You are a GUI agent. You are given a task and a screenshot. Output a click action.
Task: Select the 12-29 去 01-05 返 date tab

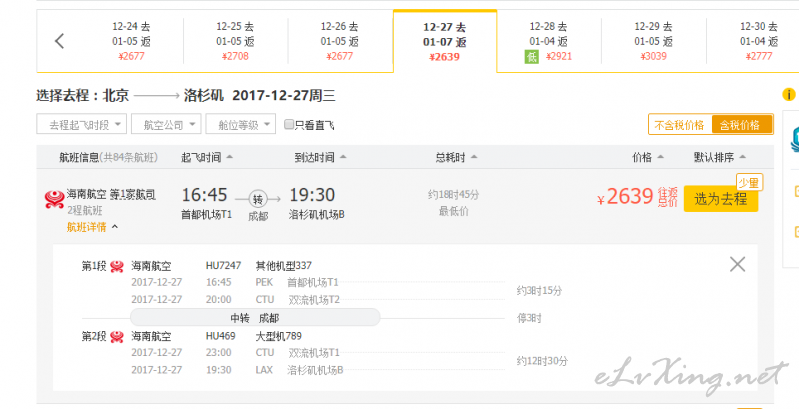pyautogui.click(x=653, y=41)
